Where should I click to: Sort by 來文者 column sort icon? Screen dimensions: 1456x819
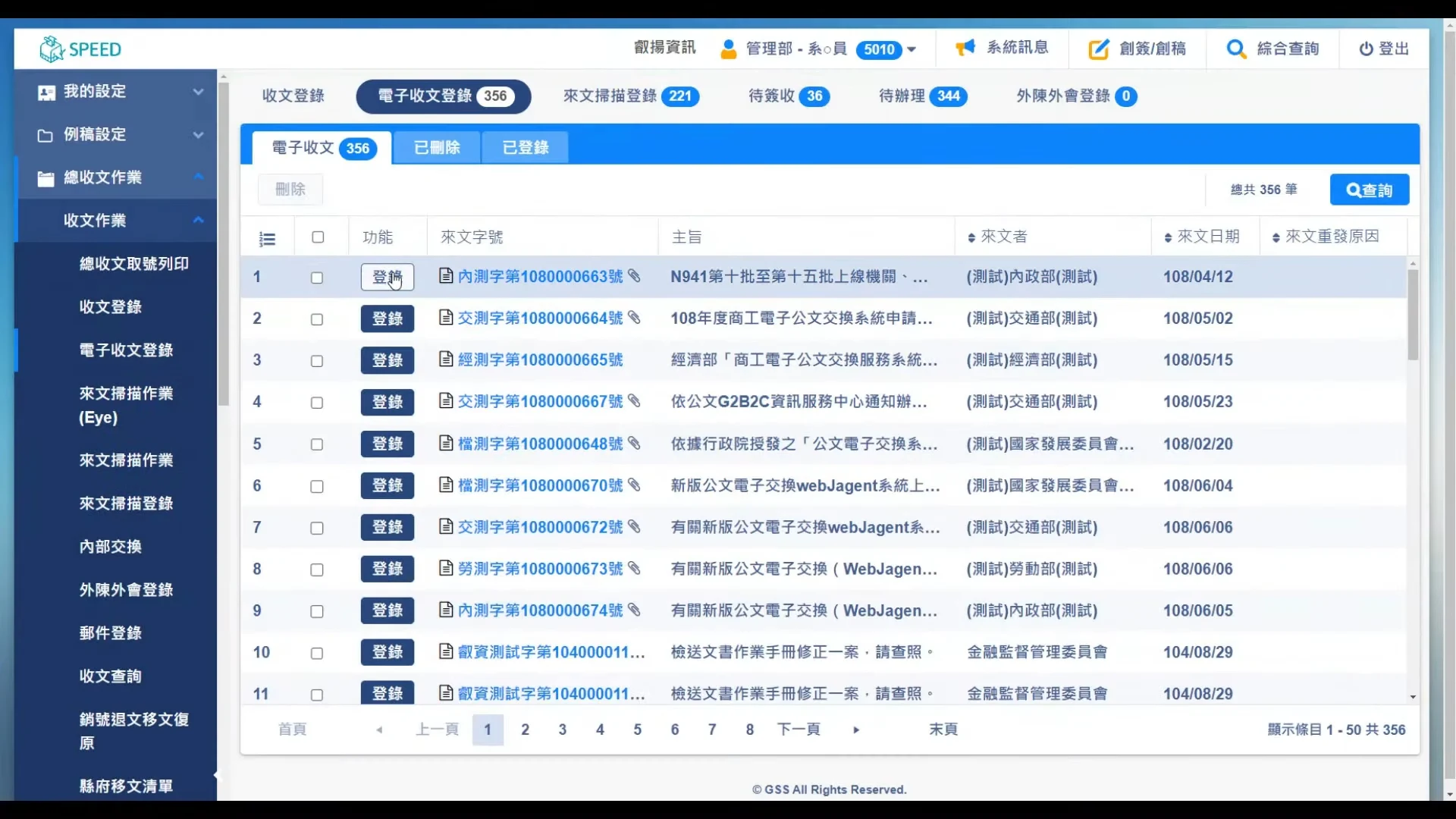[971, 238]
